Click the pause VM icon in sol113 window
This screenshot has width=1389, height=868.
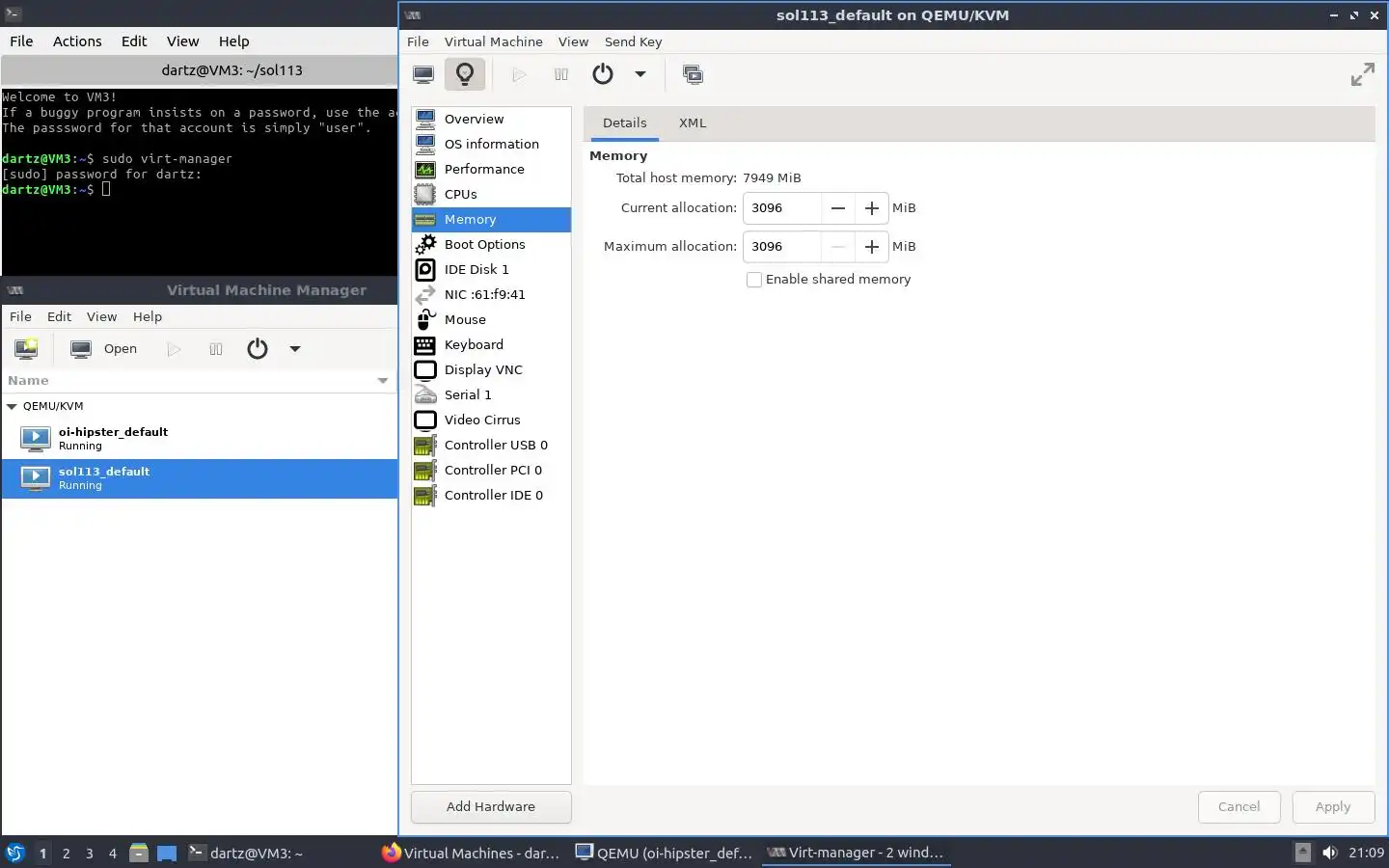pyautogui.click(x=561, y=74)
